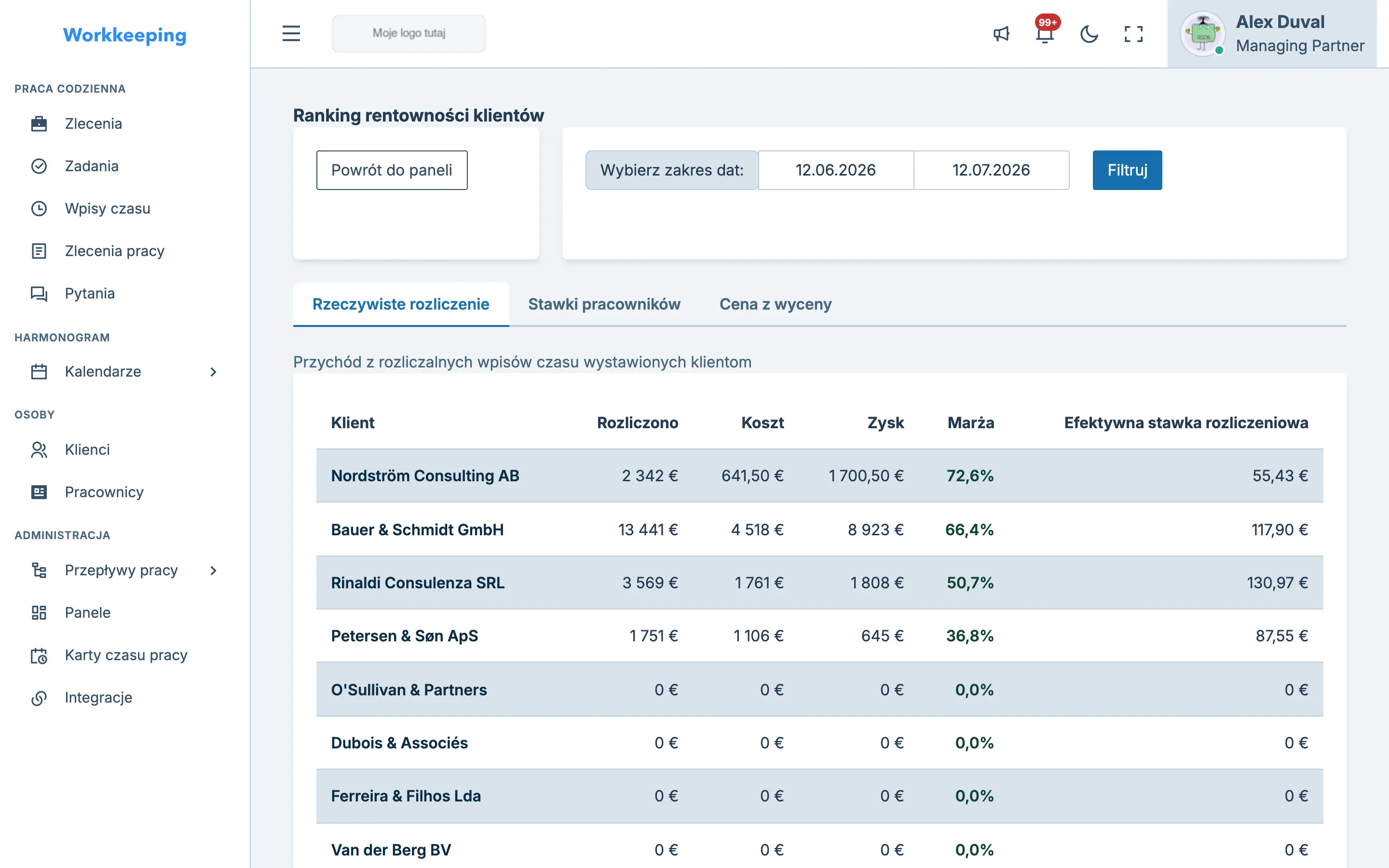Viewport: 1389px width, 868px height.
Task: Select the start date field 12.06.2026
Action: pos(836,170)
